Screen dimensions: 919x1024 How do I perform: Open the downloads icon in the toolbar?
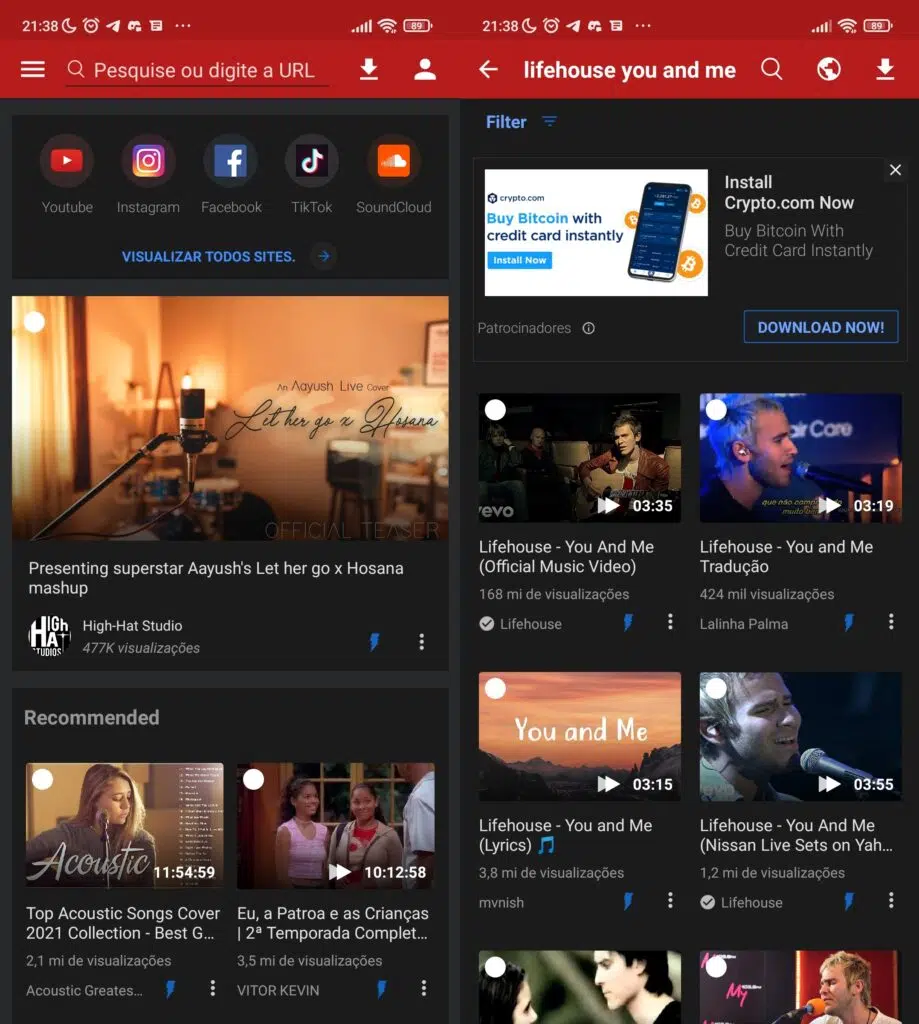tap(369, 70)
